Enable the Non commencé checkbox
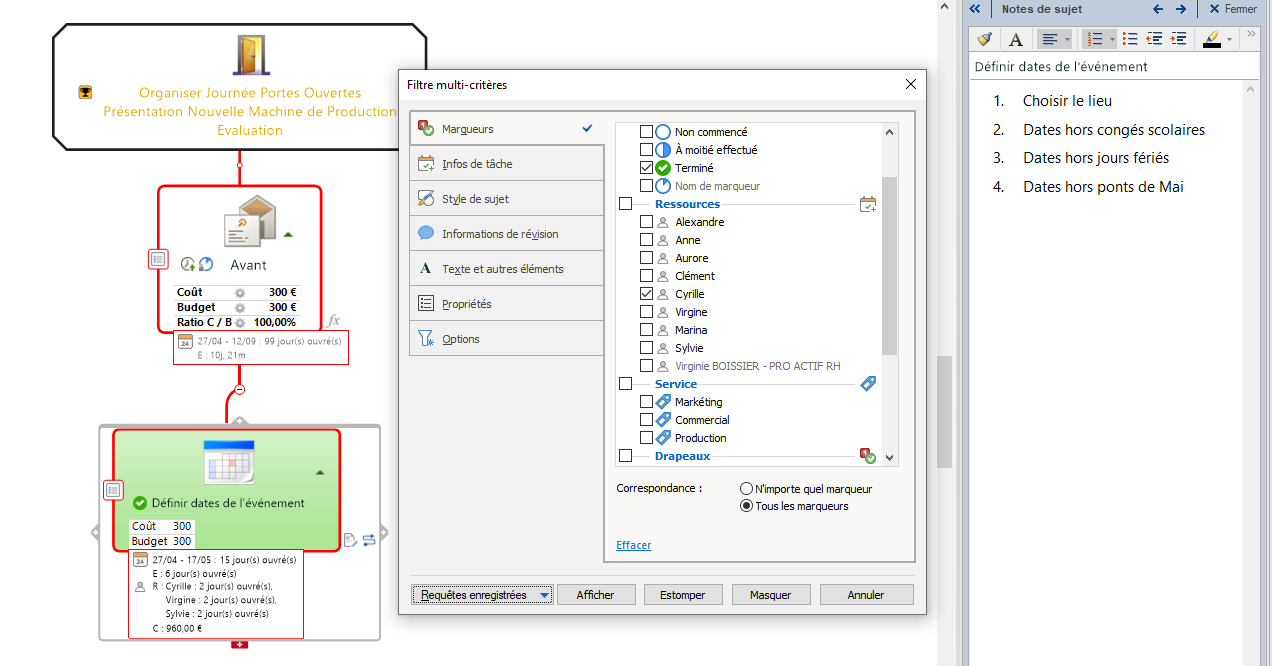Screen dimensions: 1272x666 (646, 132)
